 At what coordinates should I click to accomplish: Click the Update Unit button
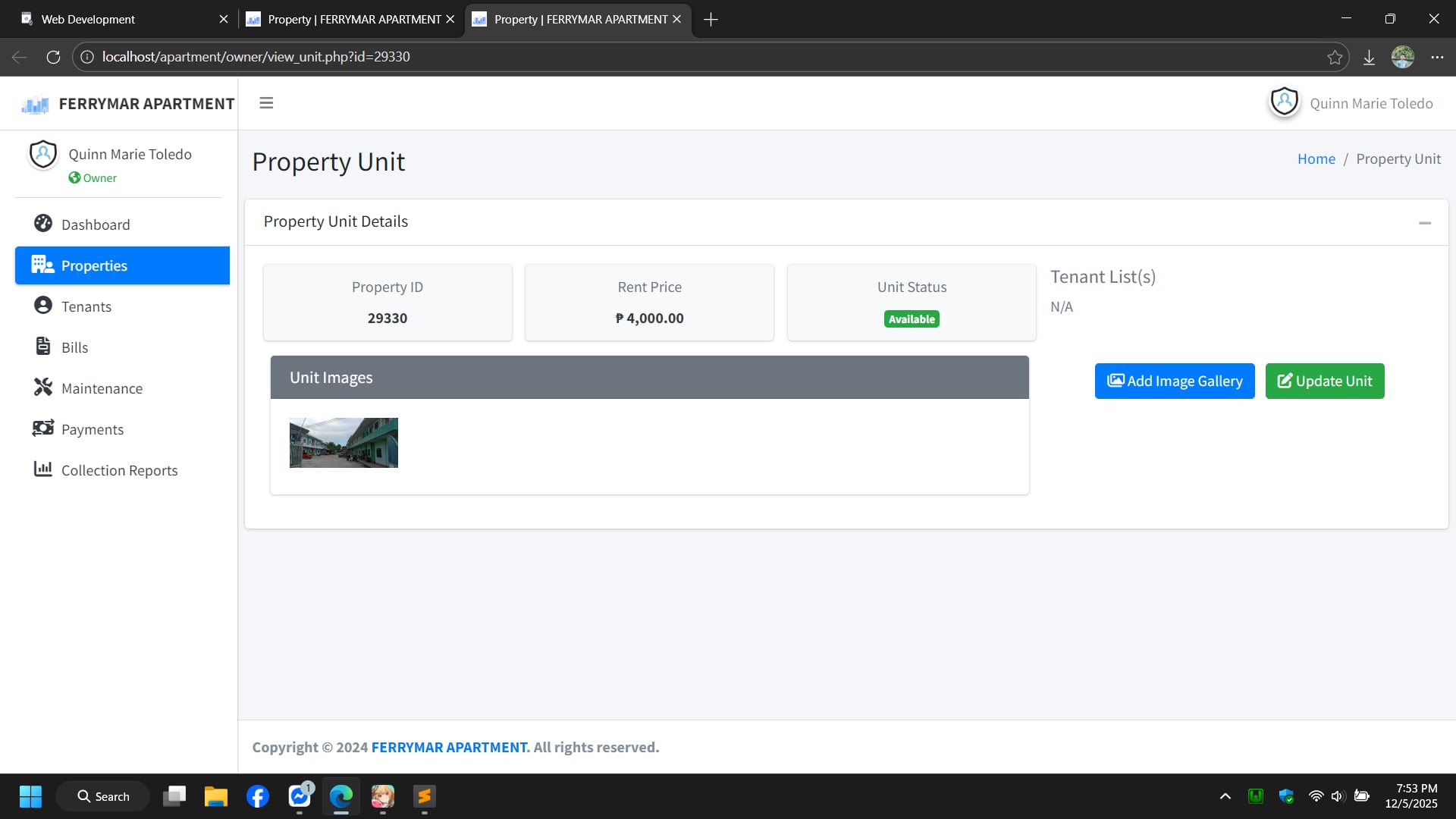coord(1324,381)
